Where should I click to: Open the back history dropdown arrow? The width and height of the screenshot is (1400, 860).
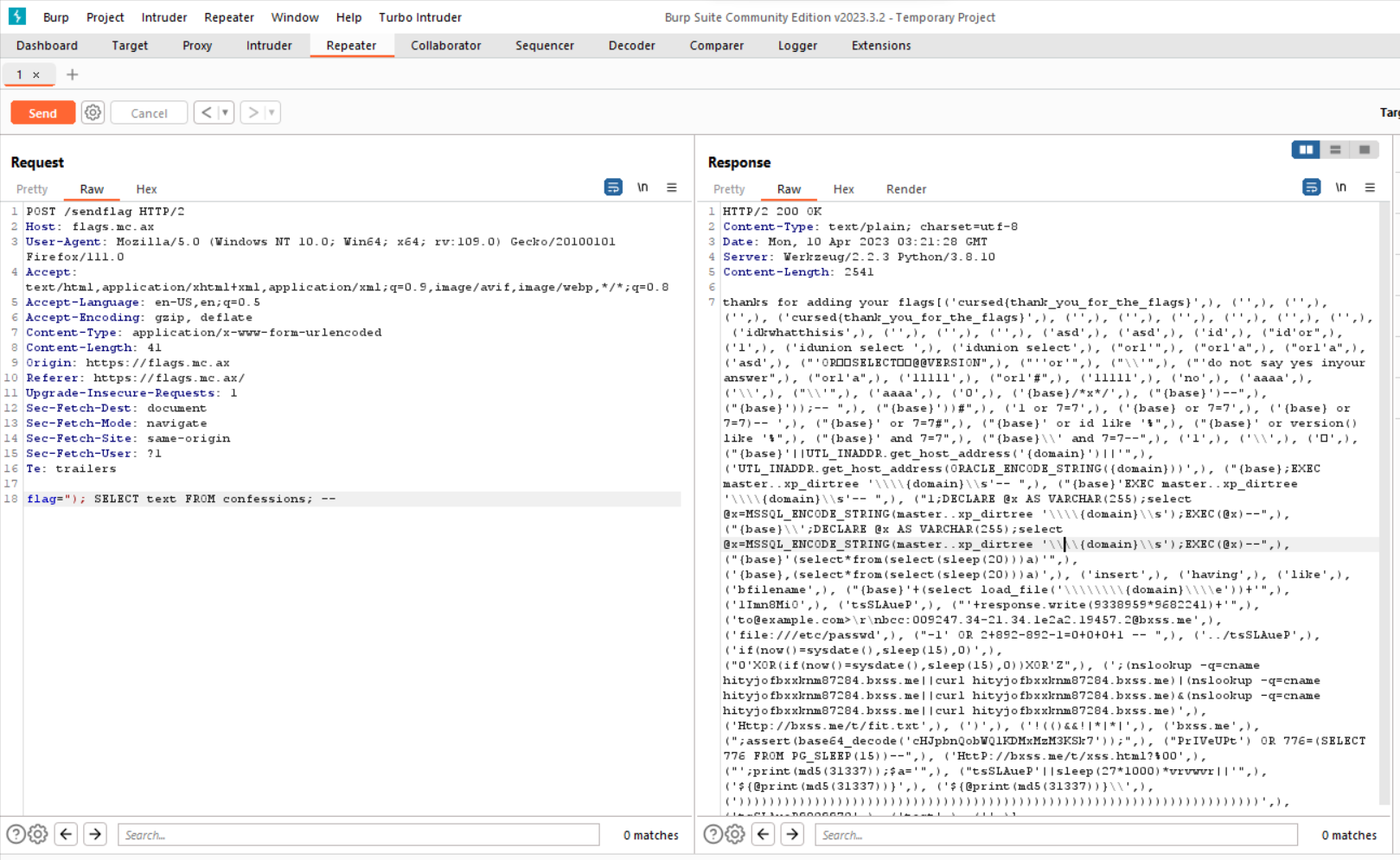[225, 112]
